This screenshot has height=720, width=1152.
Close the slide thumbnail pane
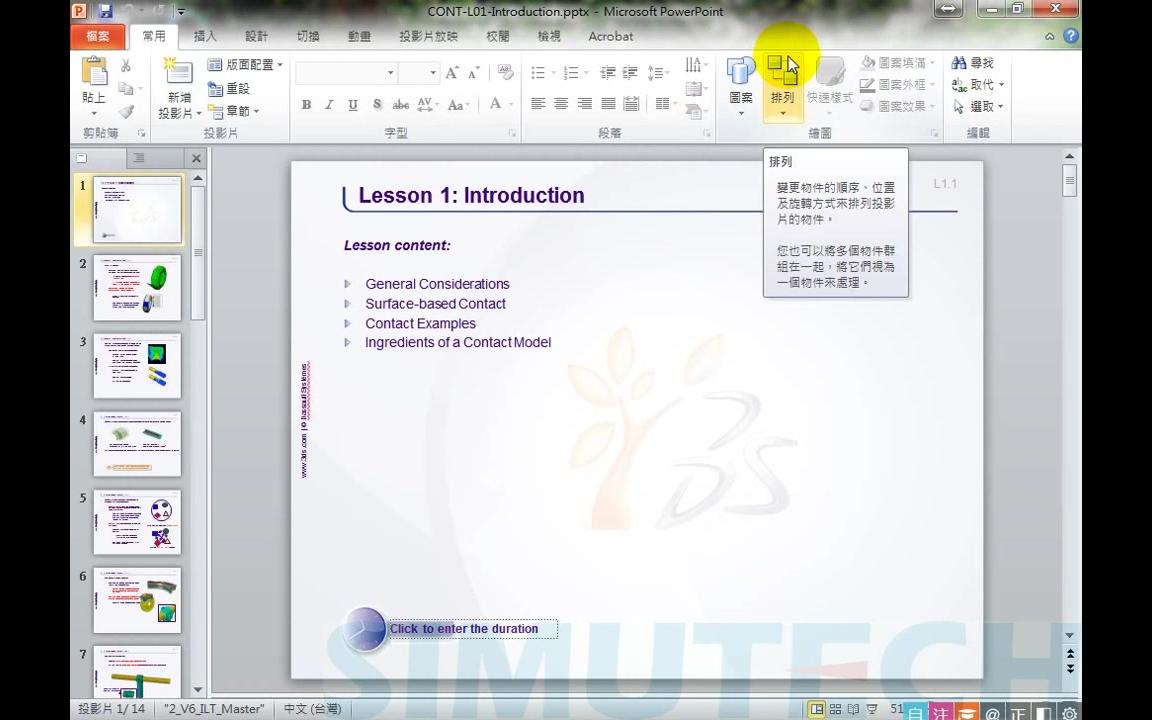coord(196,158)
